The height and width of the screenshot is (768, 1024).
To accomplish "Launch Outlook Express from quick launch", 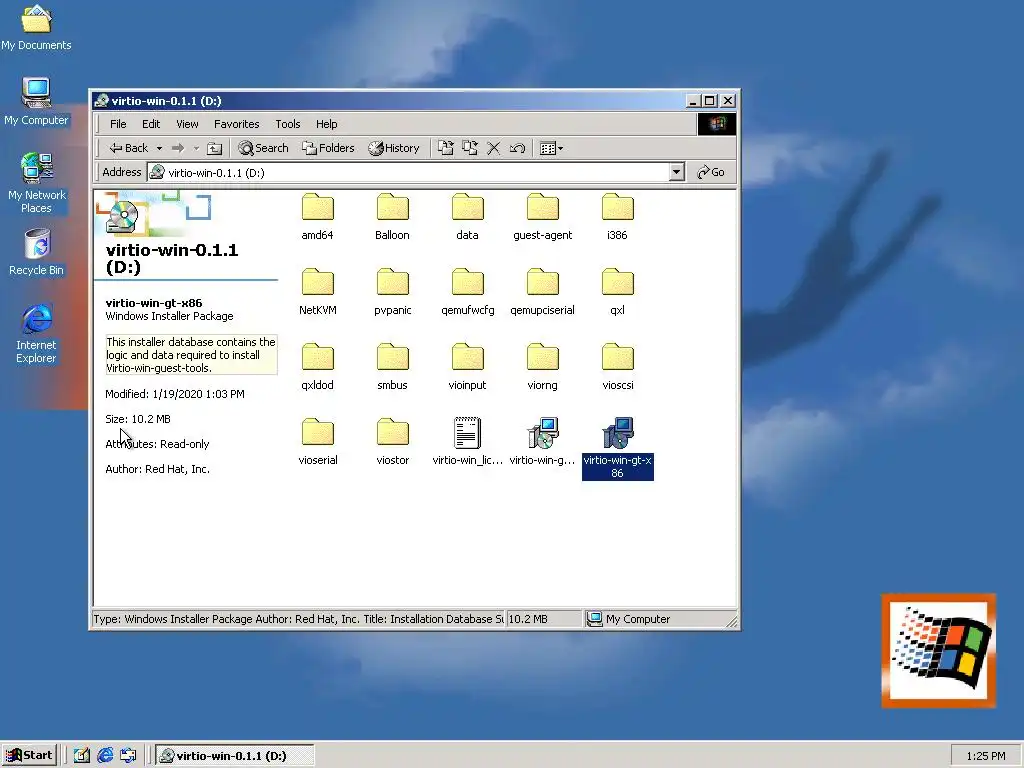I will [128, 756].
